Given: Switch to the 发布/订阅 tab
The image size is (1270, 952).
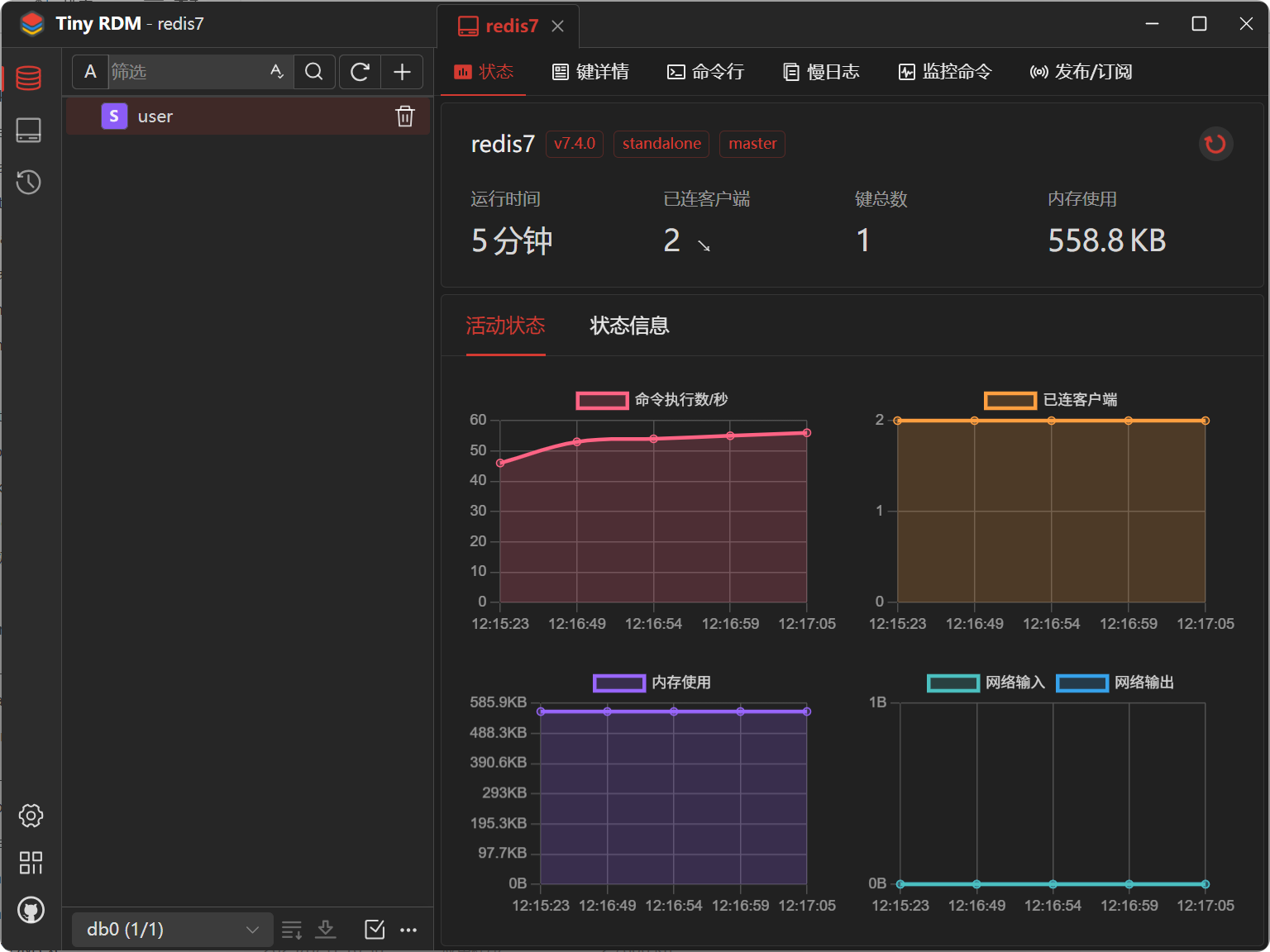Looking at the screenshot, I should [x=1081, y=72].
